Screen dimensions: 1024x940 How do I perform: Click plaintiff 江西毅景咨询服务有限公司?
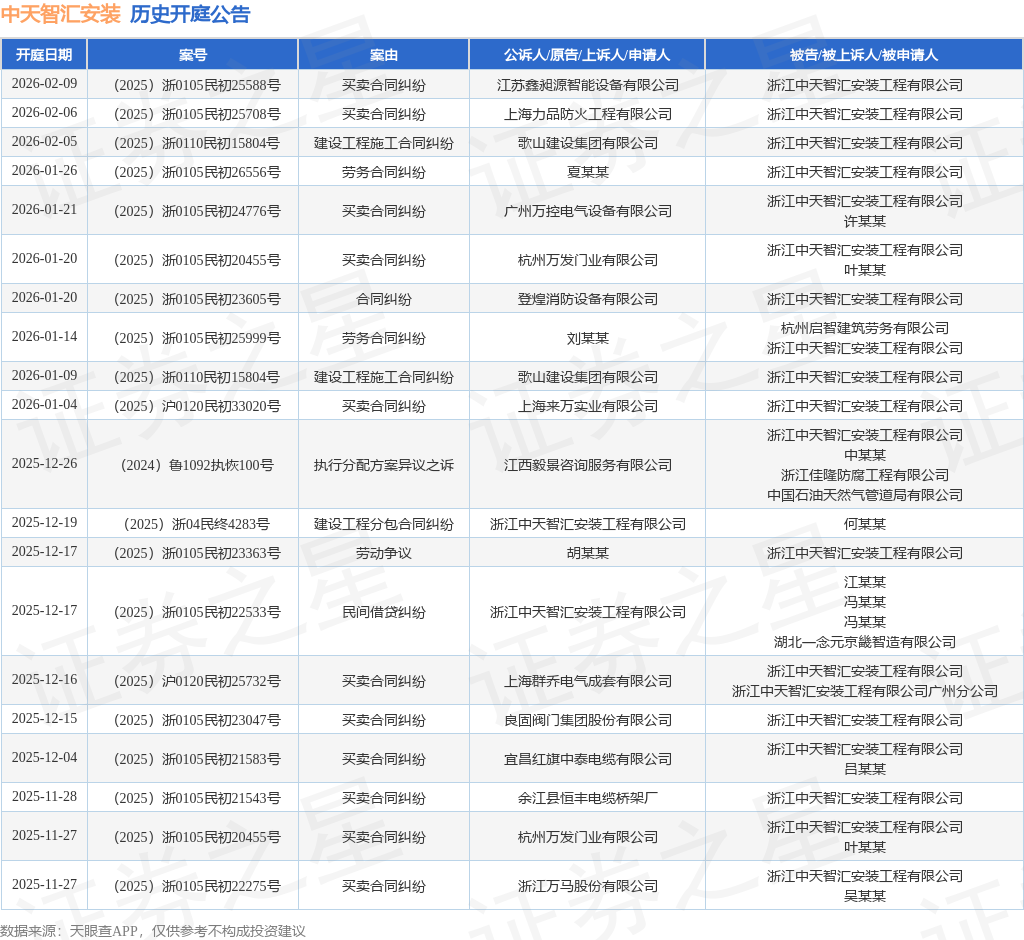point(588,465)
